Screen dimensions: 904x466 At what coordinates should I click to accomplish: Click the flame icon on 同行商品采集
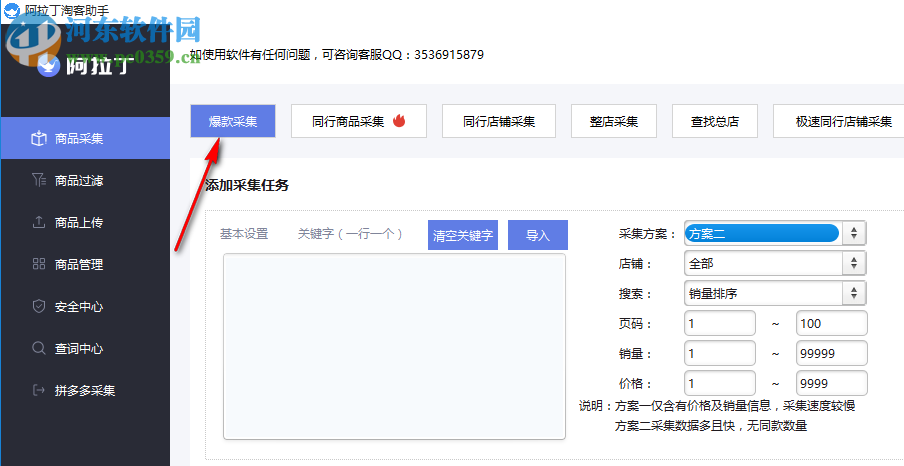pyautogui.click(x=400, y=121)
